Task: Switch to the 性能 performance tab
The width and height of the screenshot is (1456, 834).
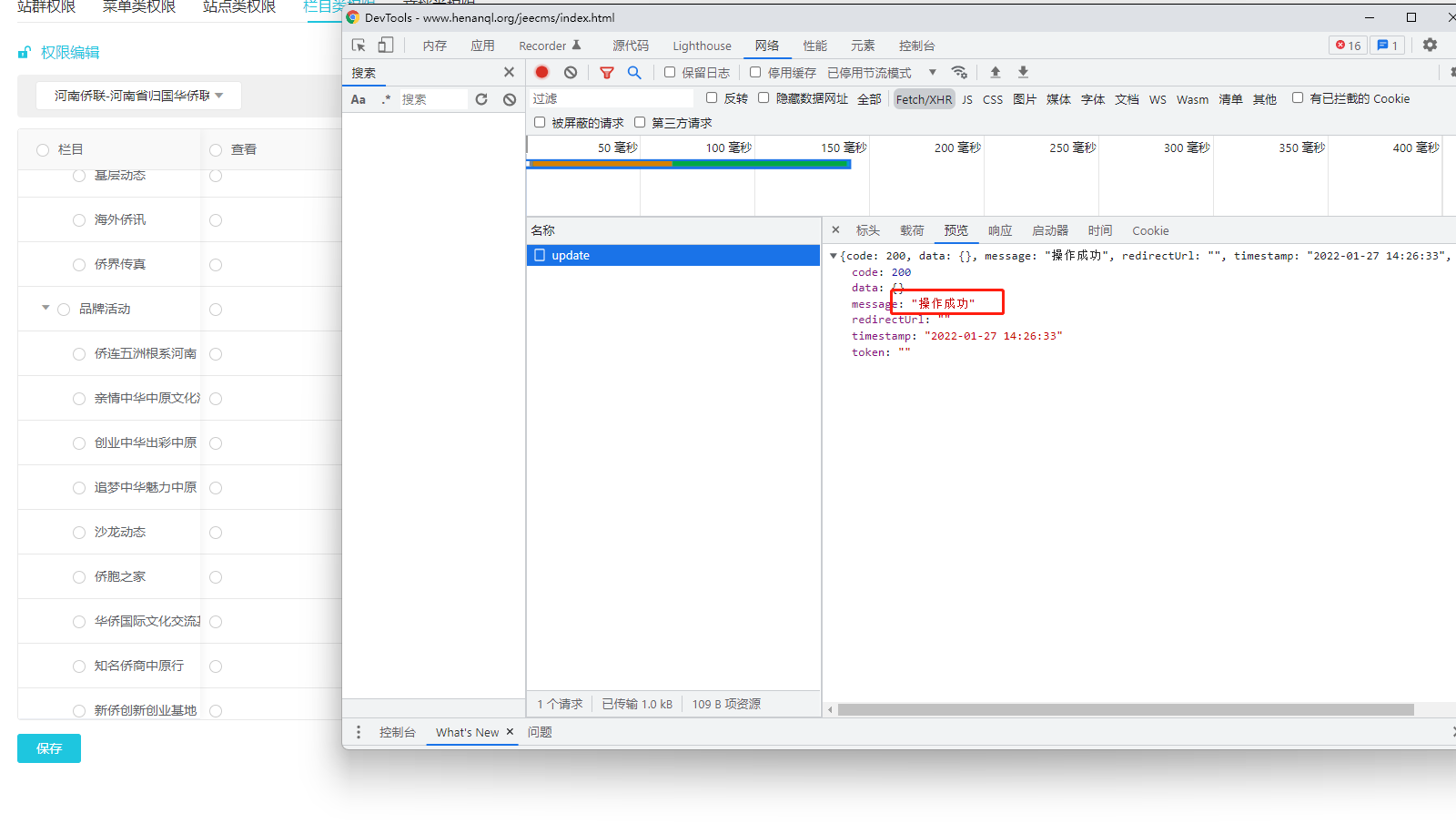Action: tap(815, 46)
